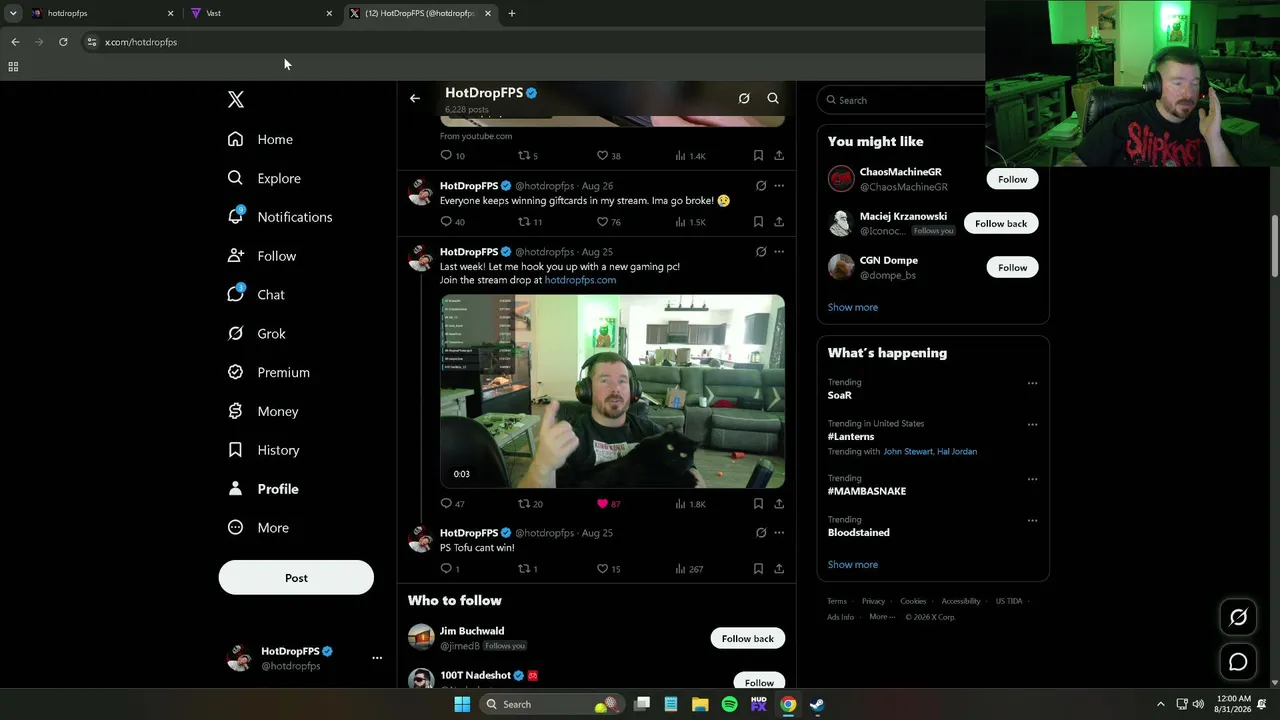Screen dimensions: 1280x720
Task: Reply to the PS Tofu cant win post
Action: pos(446,569)
